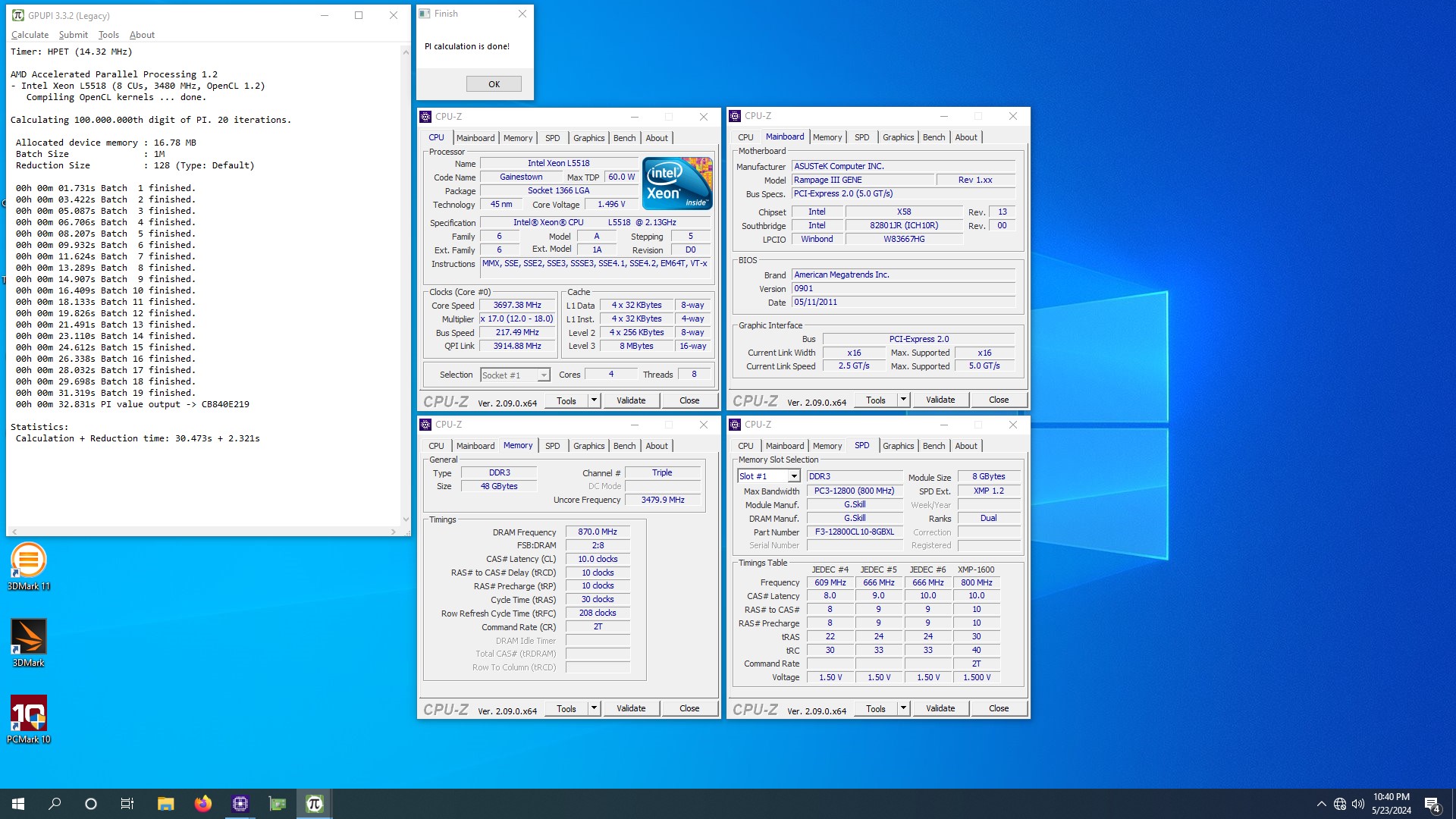Maximize the GPUPI window
Viewport: 1456px width, 819px height.
(359, 15)
